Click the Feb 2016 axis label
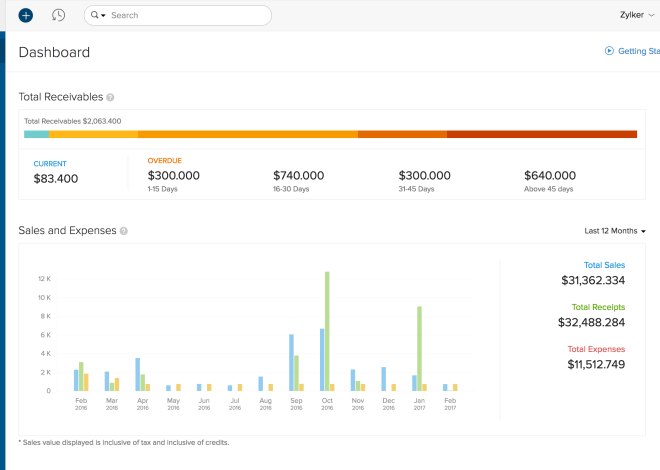Viewport: 660px width, 470px height. coord(81,404)
